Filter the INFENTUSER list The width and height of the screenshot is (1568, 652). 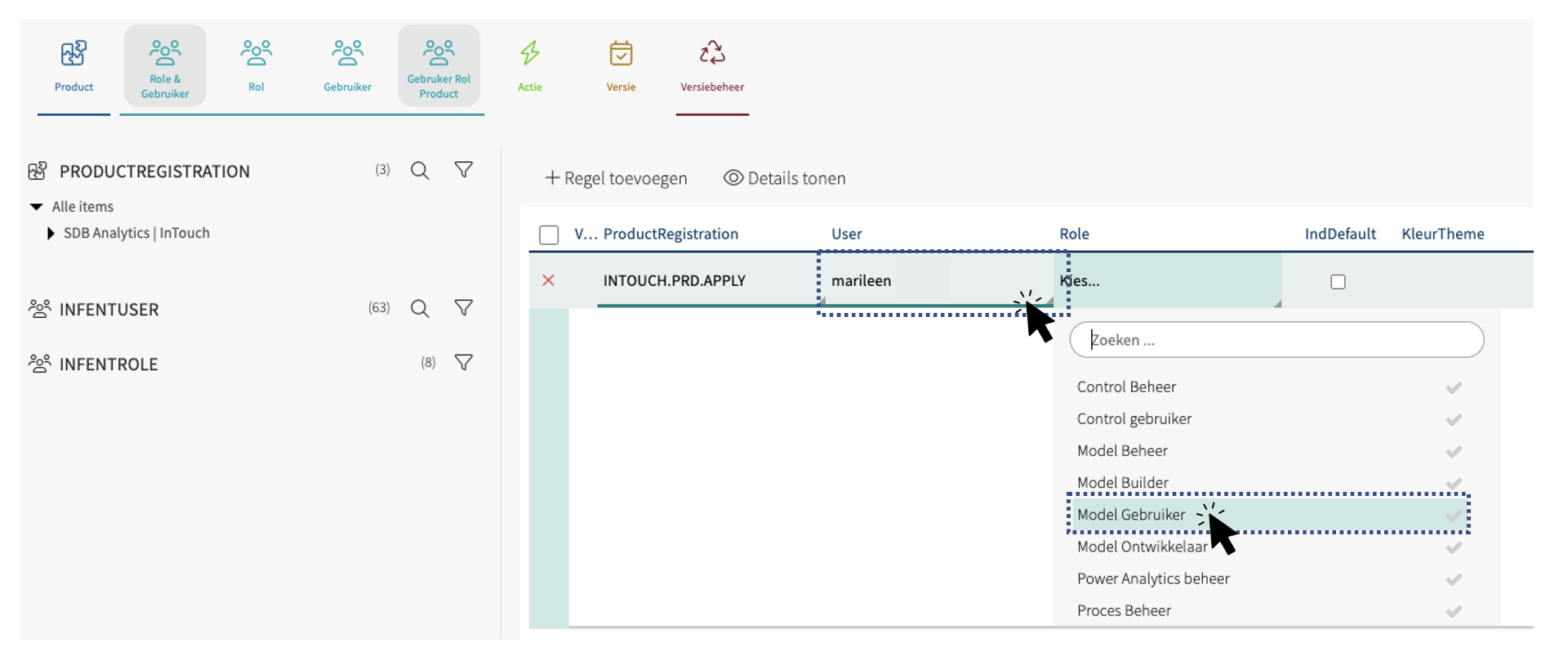463,308
